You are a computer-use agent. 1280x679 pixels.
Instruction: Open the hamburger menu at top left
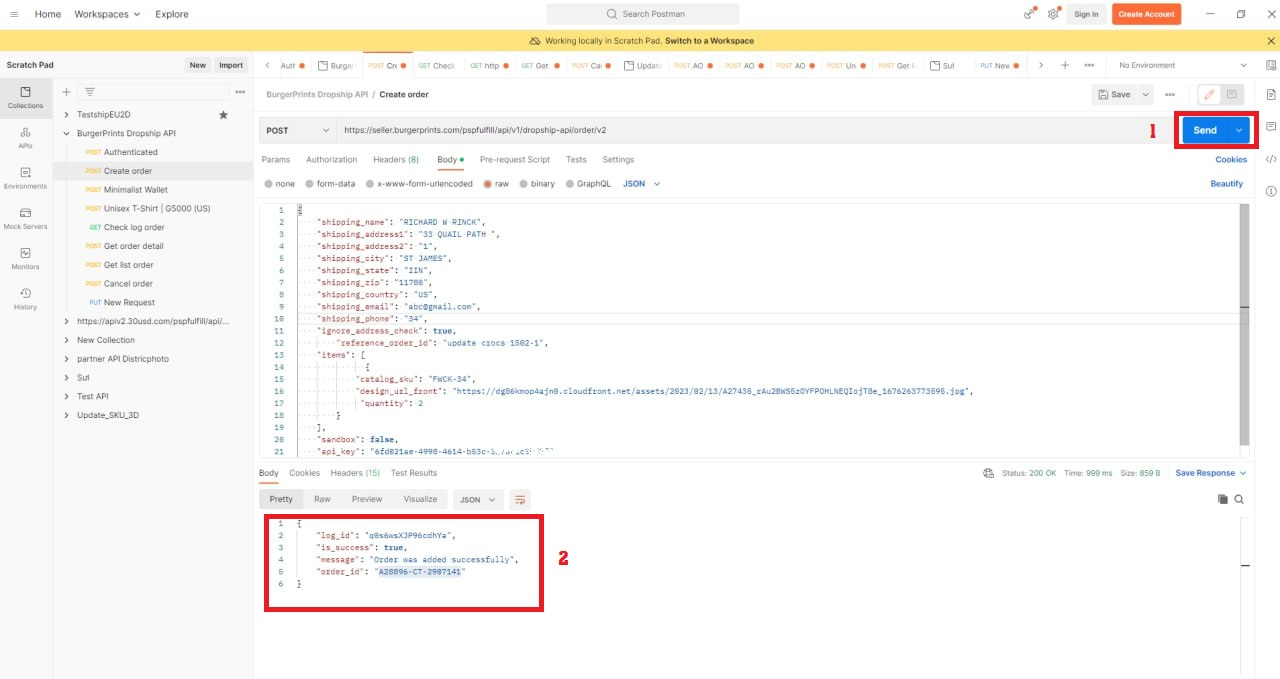14,14
